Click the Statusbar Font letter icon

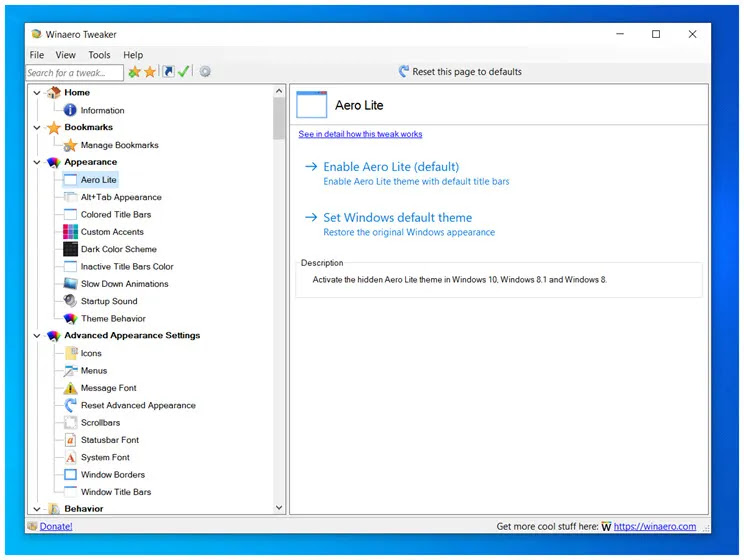[x=70, y=440]
